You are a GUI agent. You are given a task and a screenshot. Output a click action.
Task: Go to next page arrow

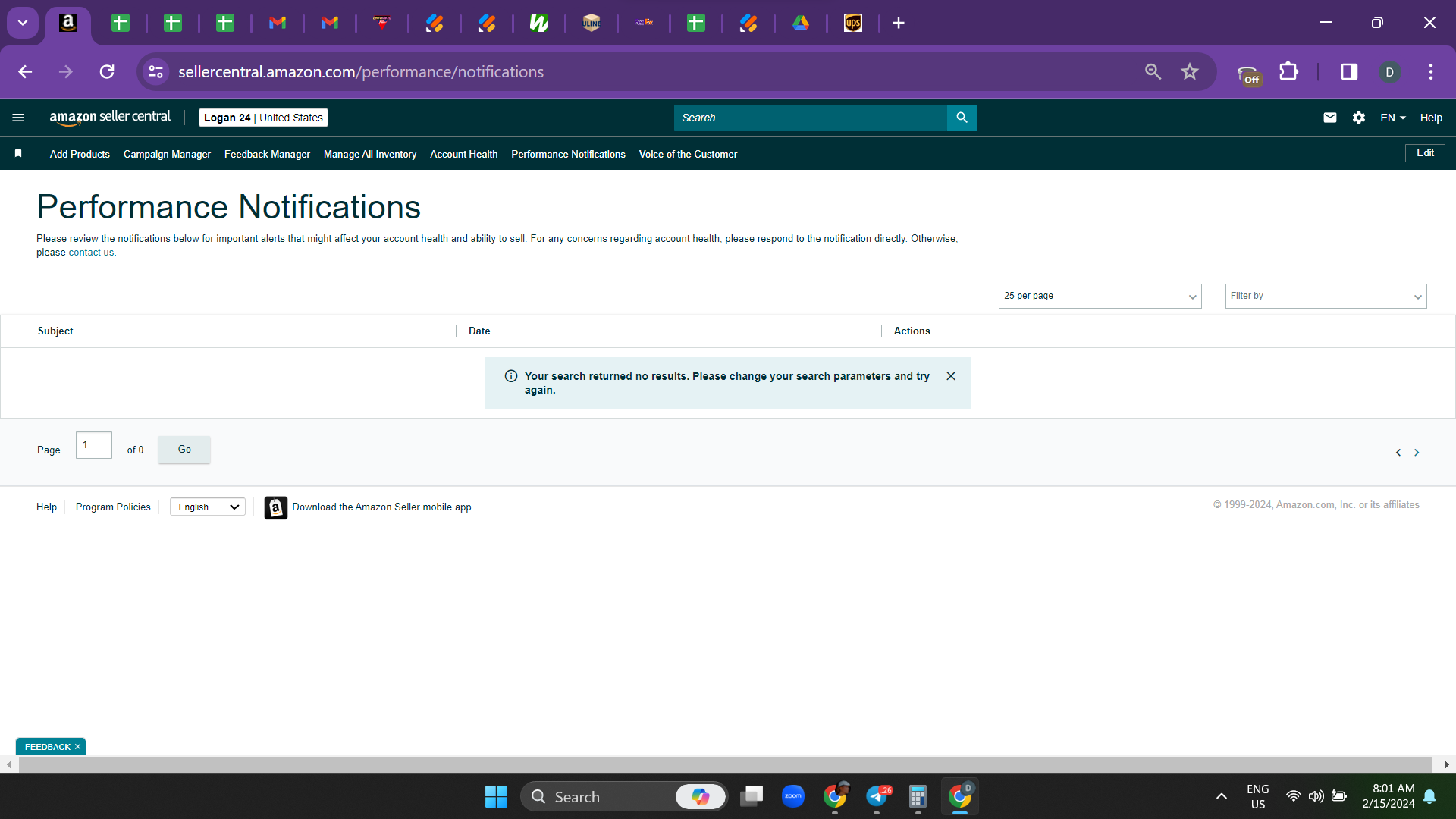(x=1417, y=453)
